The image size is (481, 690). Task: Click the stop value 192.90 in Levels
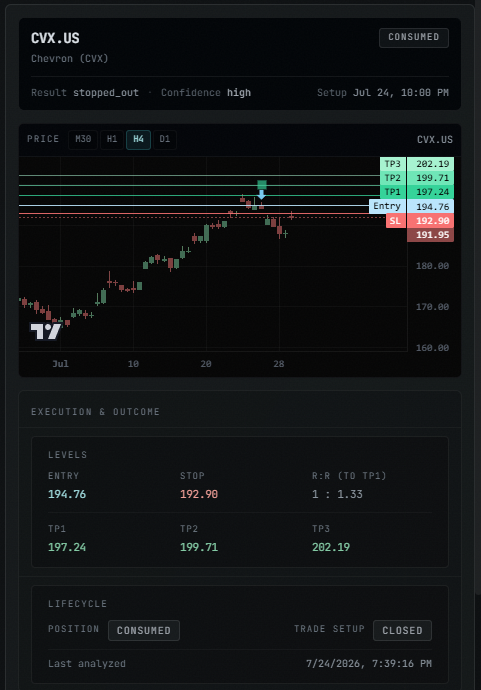click(199, 494)
